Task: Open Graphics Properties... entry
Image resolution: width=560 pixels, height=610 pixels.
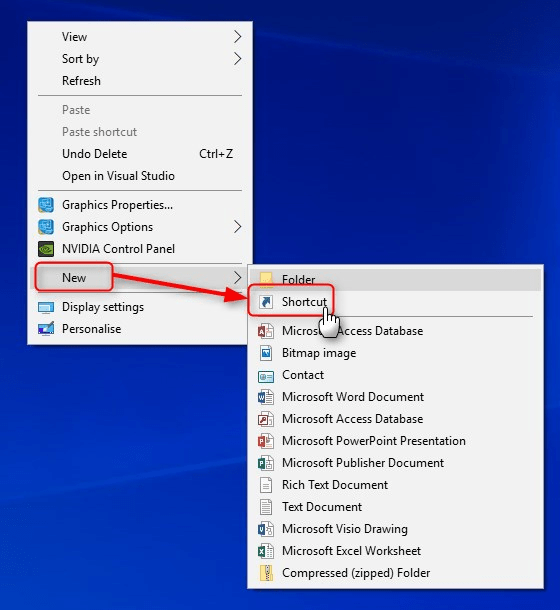Action: [x=140, y=205]
